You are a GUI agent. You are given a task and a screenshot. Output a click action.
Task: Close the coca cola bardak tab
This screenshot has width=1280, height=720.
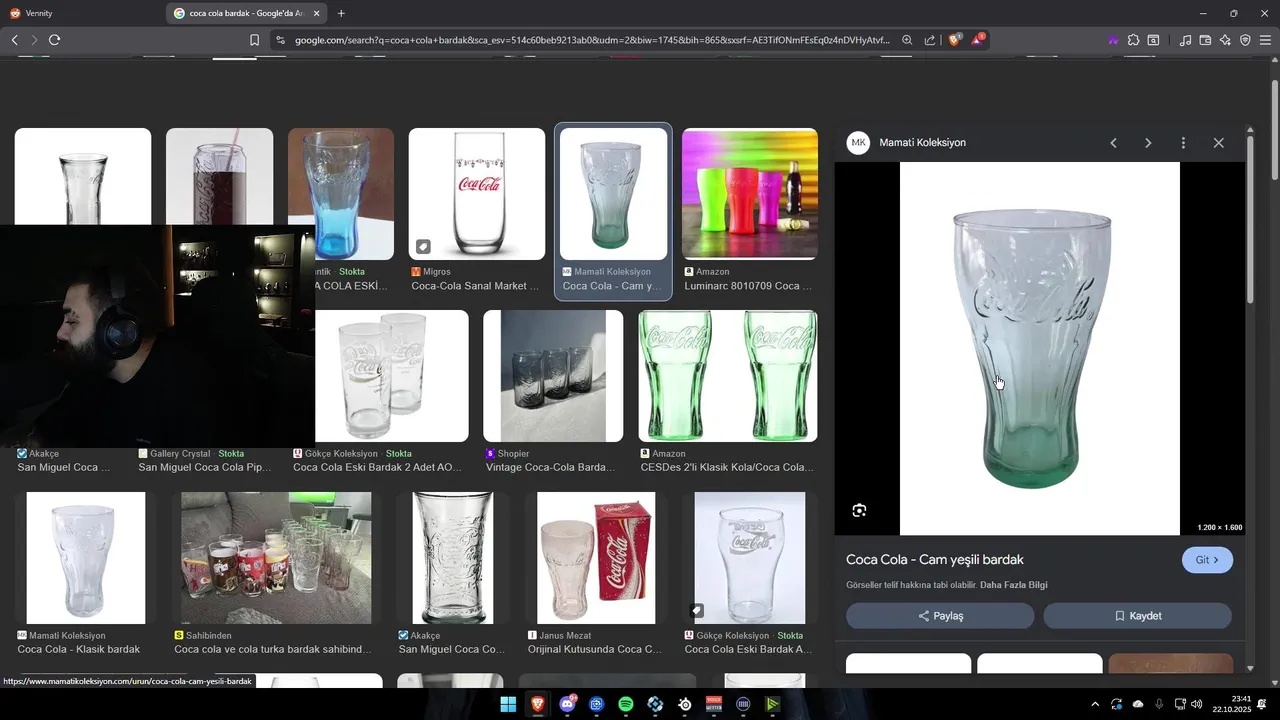click(x=317, y=13)
